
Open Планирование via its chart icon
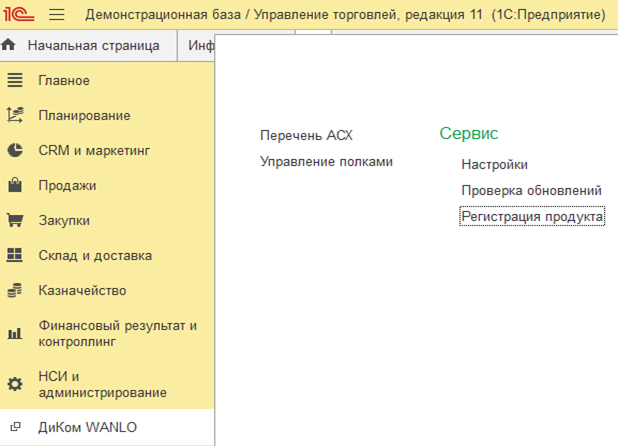(x=15, y=115)
